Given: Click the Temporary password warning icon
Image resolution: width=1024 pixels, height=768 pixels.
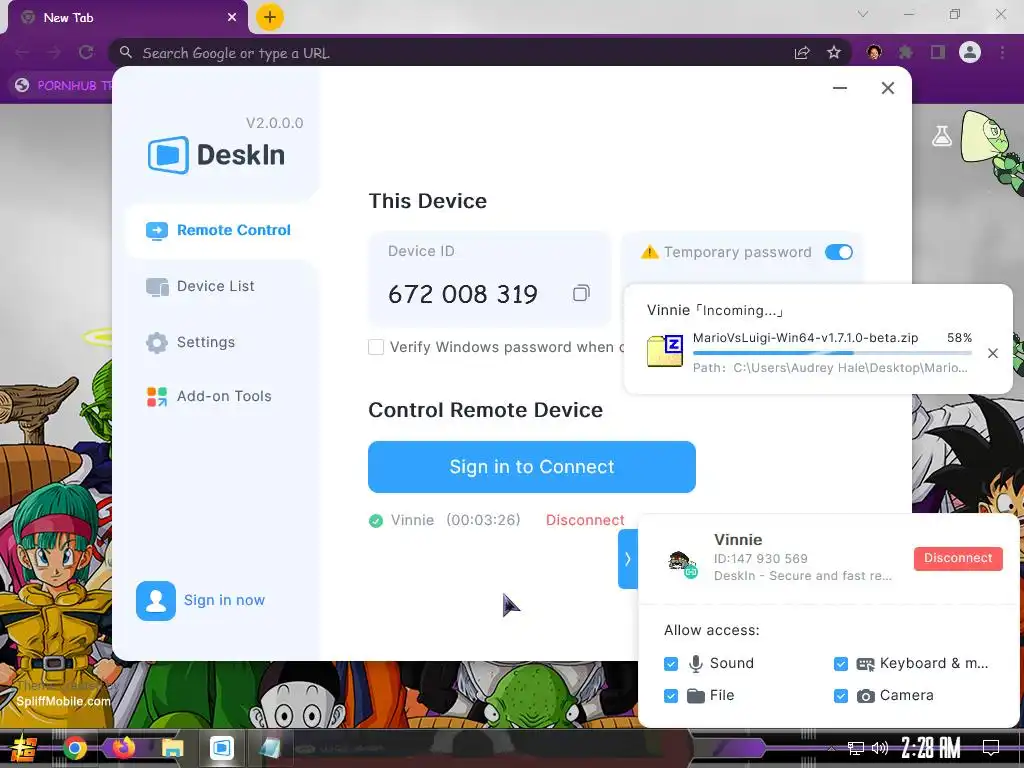Looking at the screenshot, I should coord(649,252).
